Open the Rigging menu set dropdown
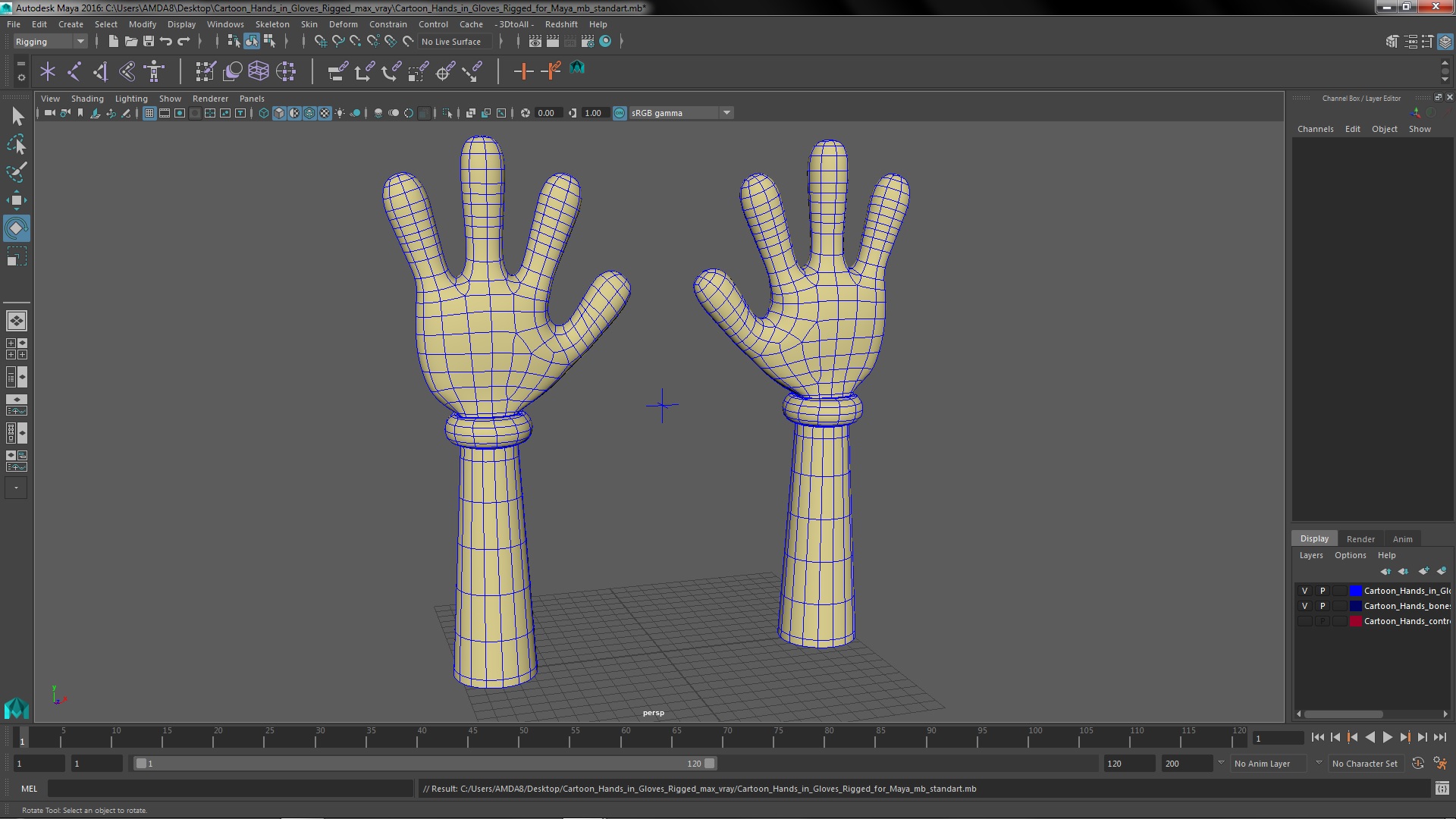1456x819 pixels. click(50, 42)
